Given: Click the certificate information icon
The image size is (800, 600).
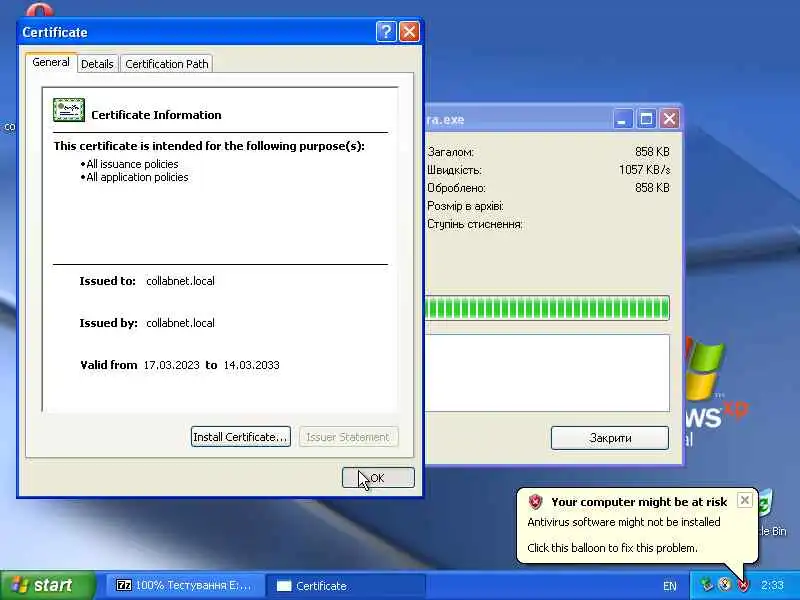Looking at the screenshot, I should pos(69,110).
